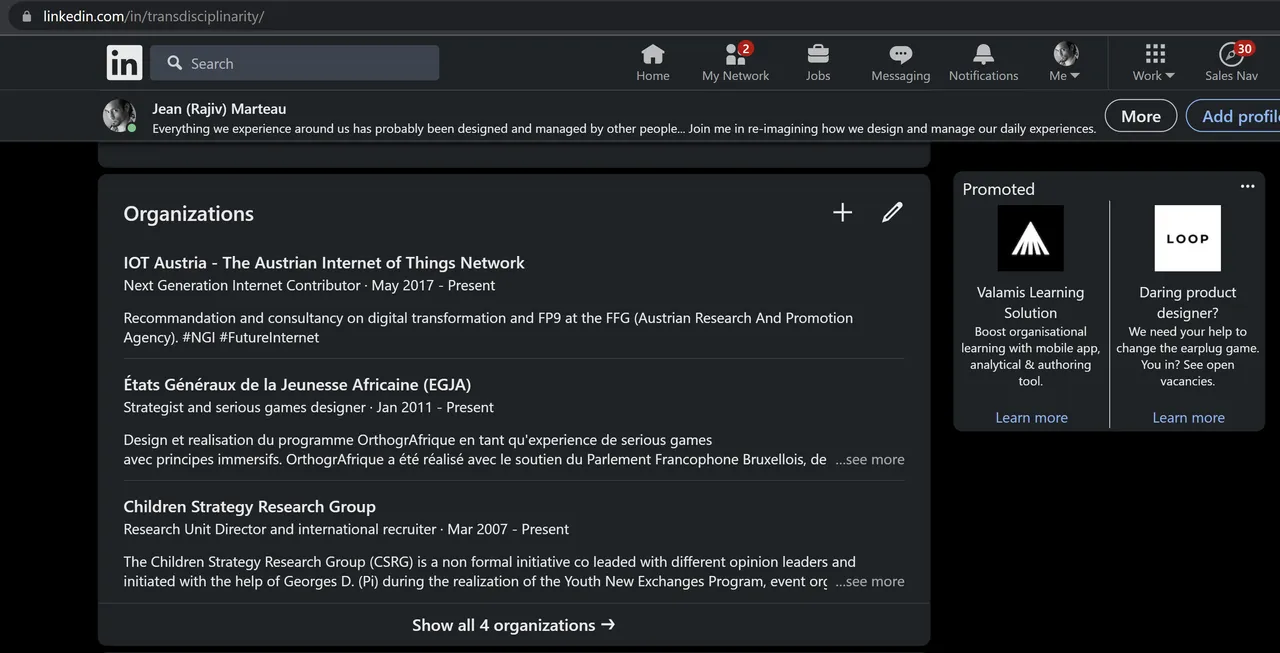Click the LOOP logo thumbnail
The height and width of the screenshot is (653, 1280).
1188,238
